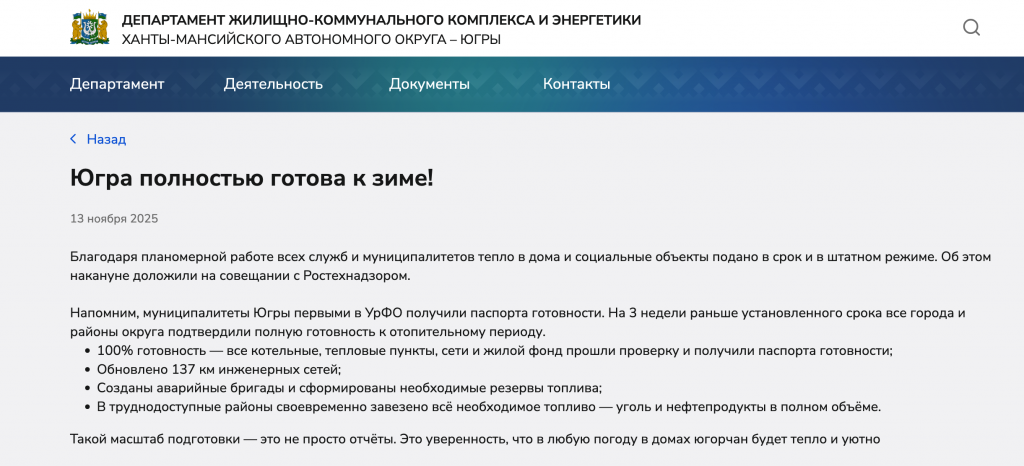This screenshot has height=466, width=1024.
Task: Click the bullet about 100% готовность
Action: point(494,350)
